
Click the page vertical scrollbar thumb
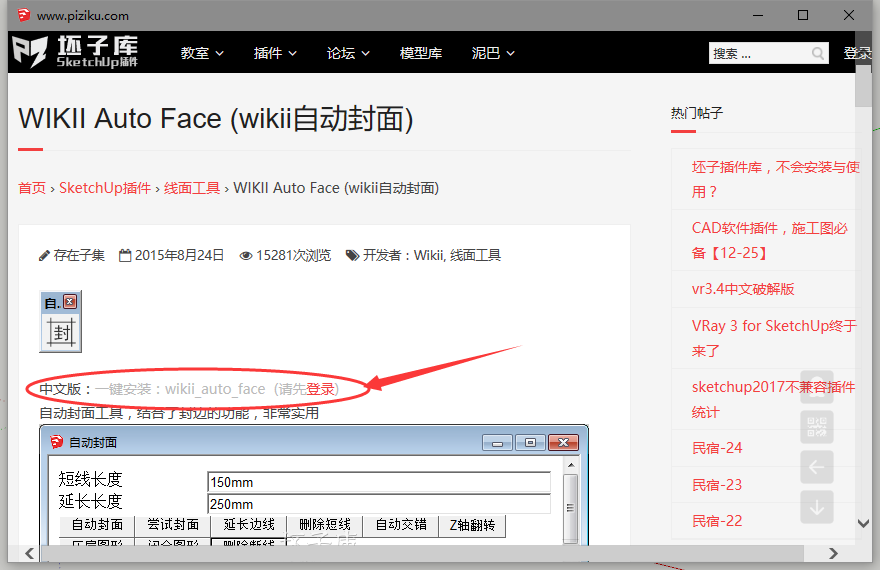(863, 84)
